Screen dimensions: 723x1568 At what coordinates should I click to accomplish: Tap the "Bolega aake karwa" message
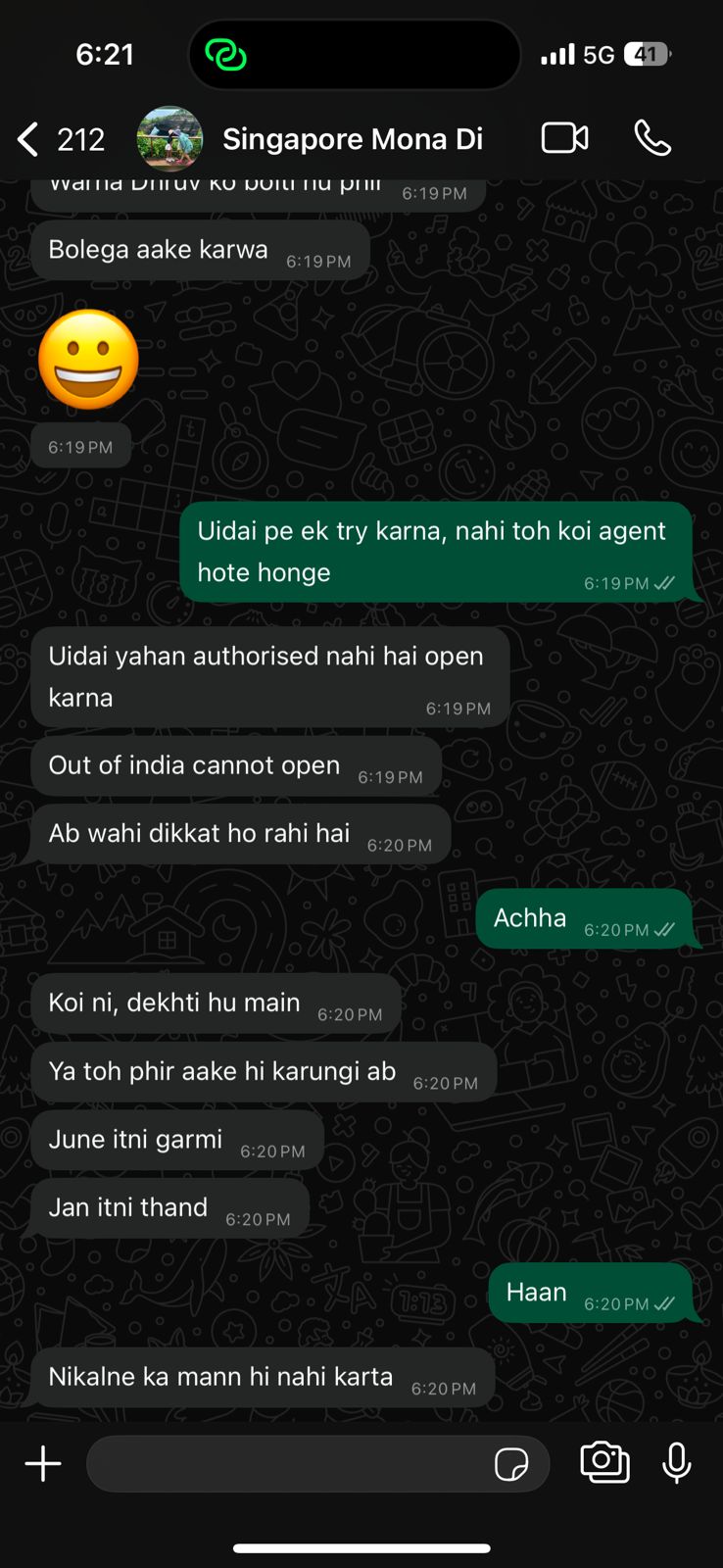[x=201, y=250]
